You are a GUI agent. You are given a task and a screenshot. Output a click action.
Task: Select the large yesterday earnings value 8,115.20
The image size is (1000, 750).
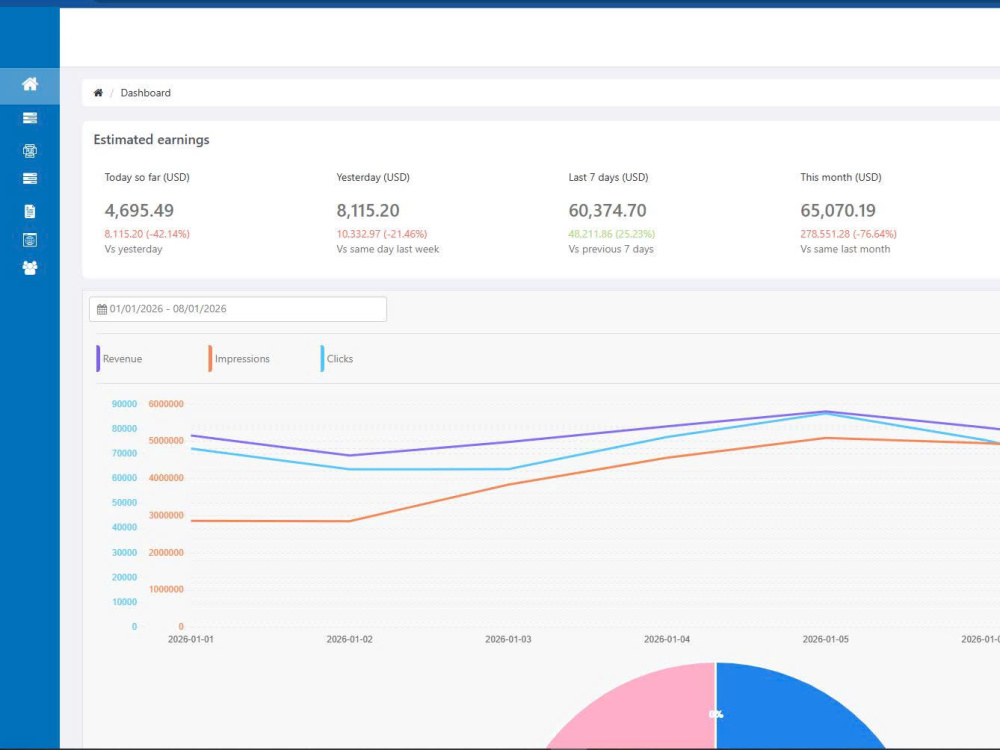click(368, 210)
